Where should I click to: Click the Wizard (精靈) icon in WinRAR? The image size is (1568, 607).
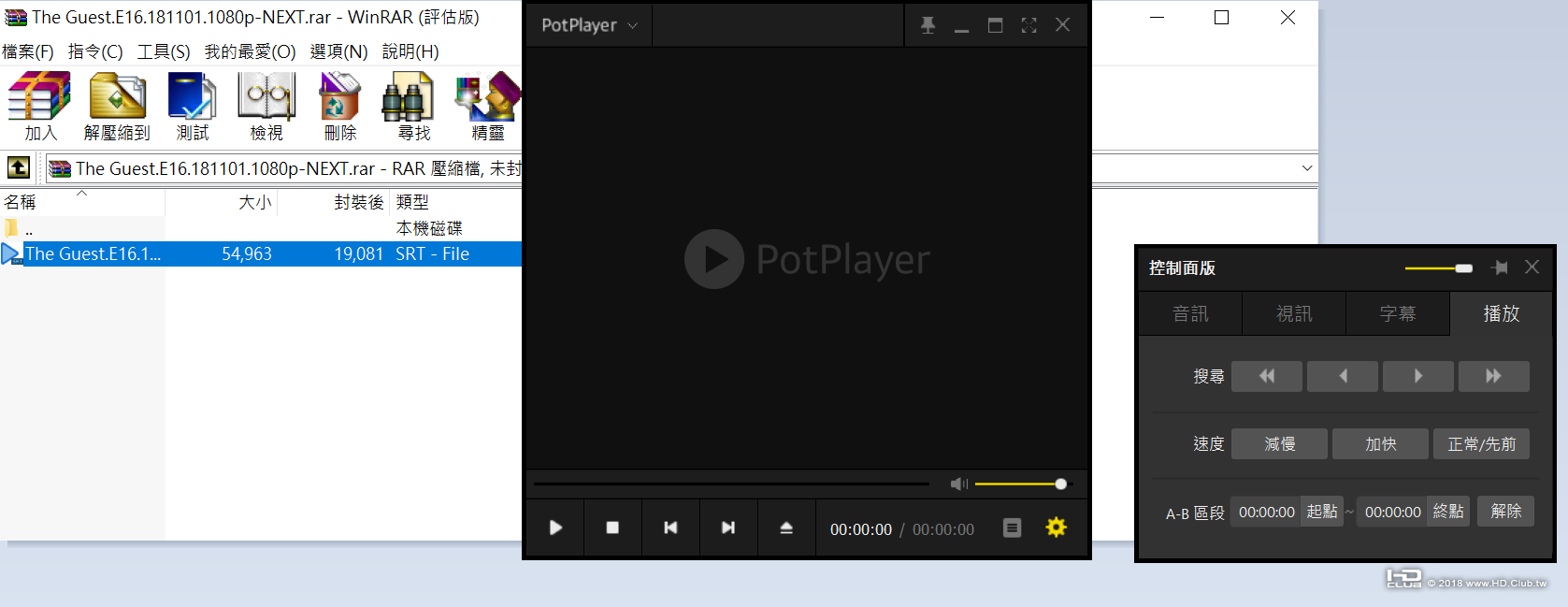point(487,106)
